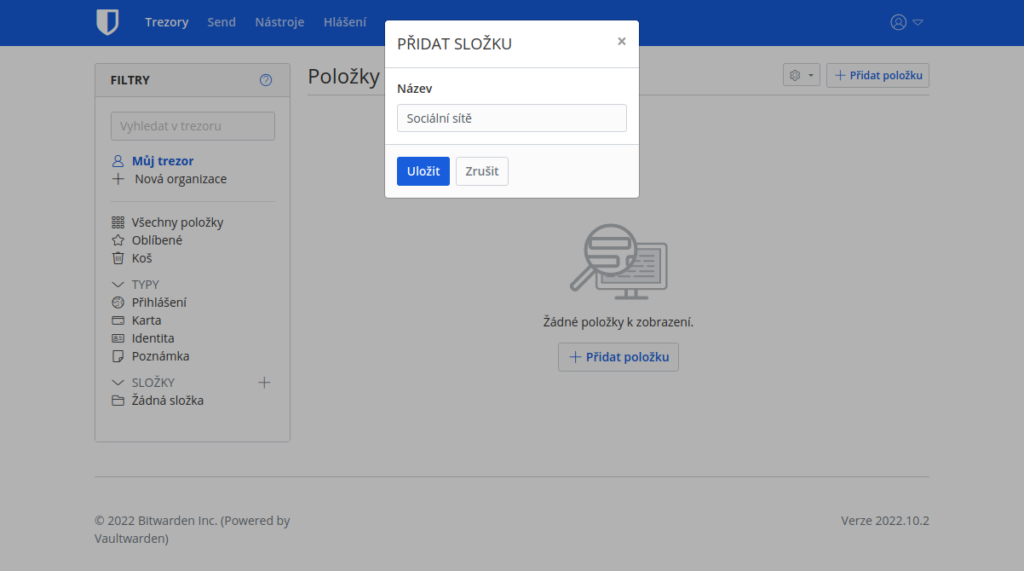Select the Koš trash filter
This screenshot has width=1024, height=571.
(141, 258)
